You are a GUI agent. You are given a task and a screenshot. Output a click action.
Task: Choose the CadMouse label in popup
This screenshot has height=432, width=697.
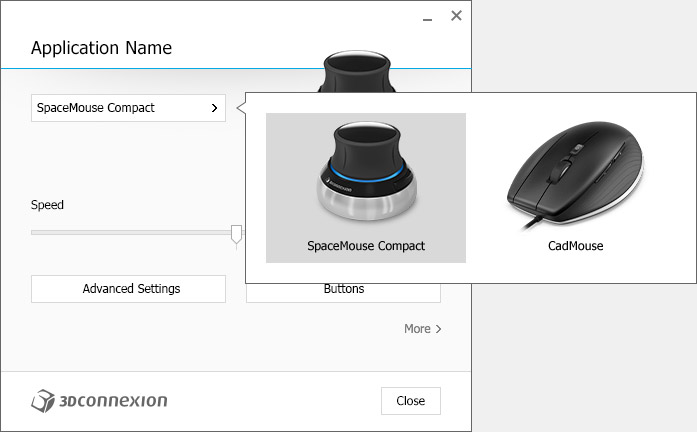575,245
